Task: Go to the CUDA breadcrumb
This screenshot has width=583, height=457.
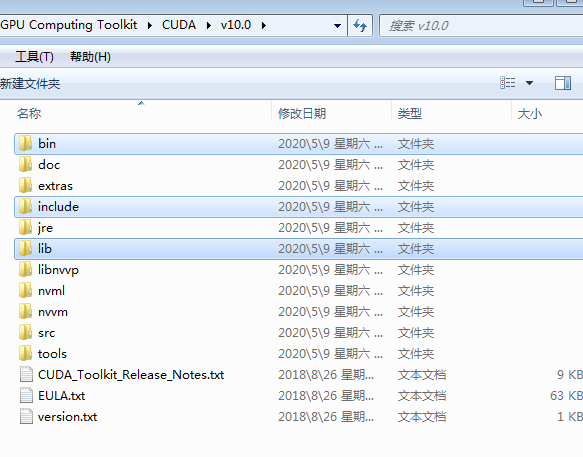Action: click(179, 25)
